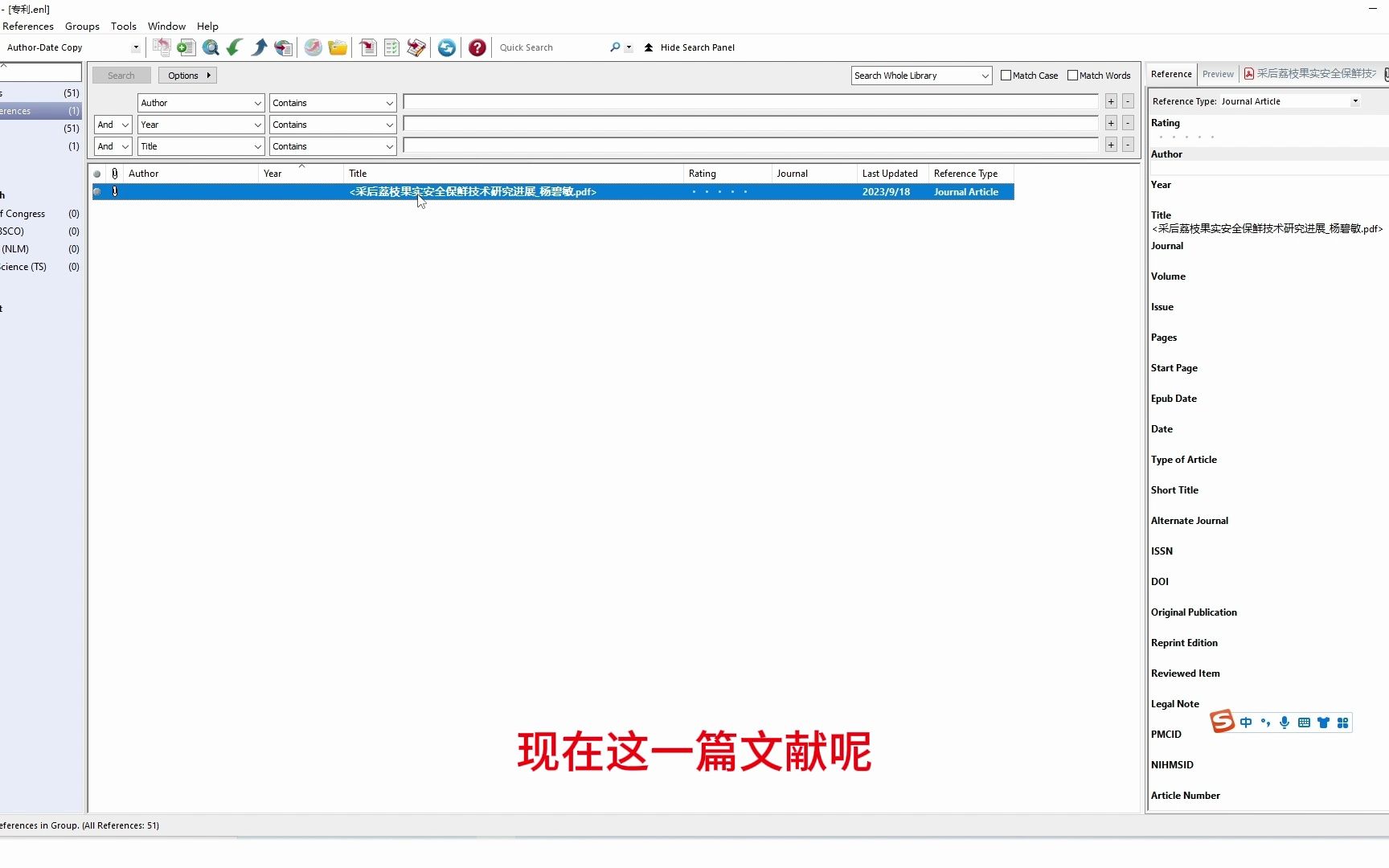
Task: Toggle Hide Search Panel
Action: click(690, 47)
